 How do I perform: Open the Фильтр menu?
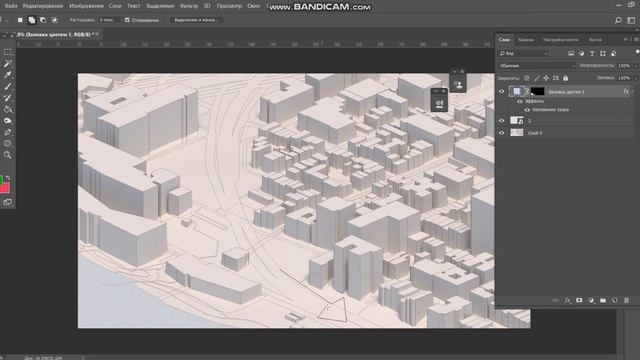tap(189, 6)
